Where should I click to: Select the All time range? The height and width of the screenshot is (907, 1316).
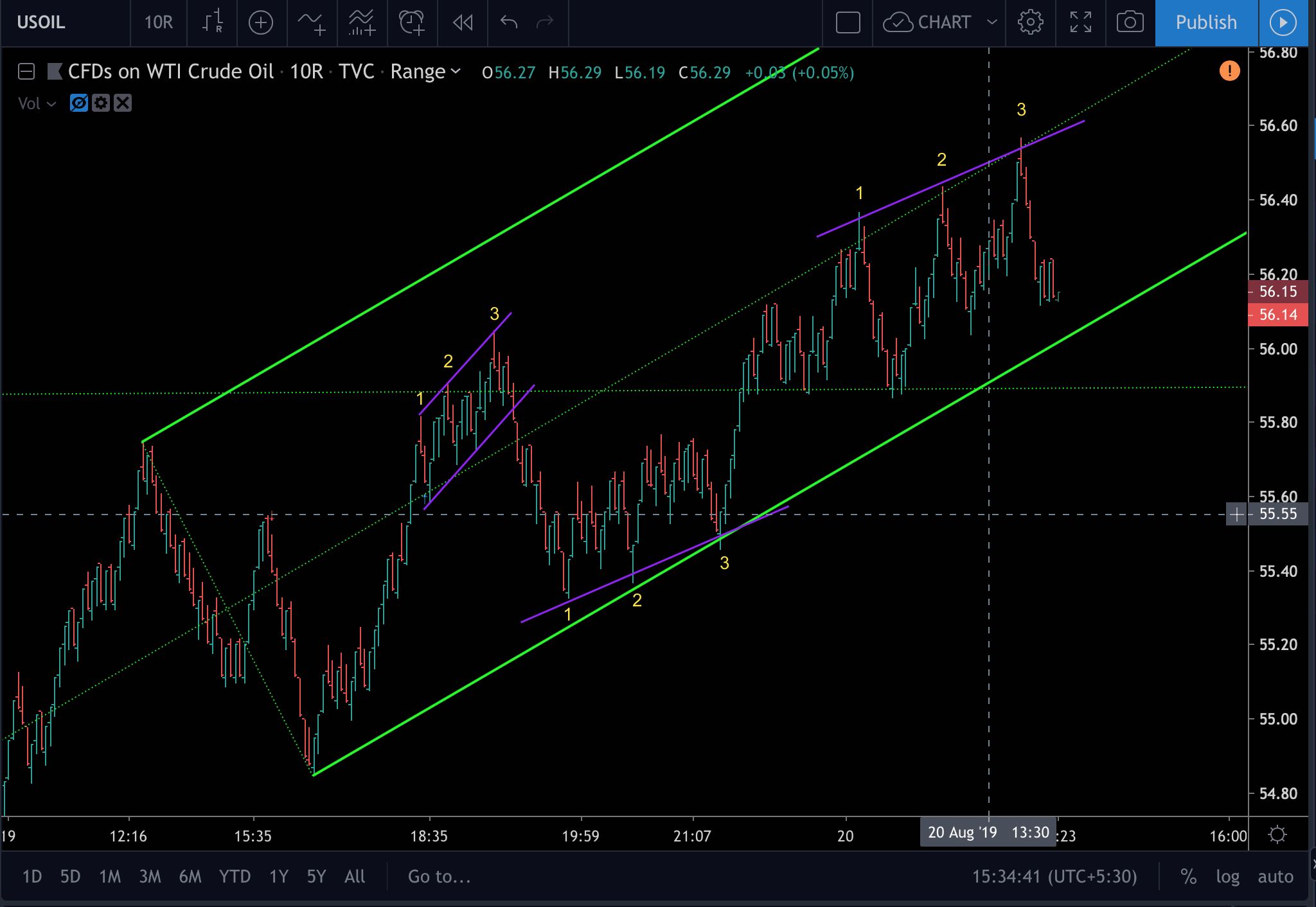click(355, 877)
